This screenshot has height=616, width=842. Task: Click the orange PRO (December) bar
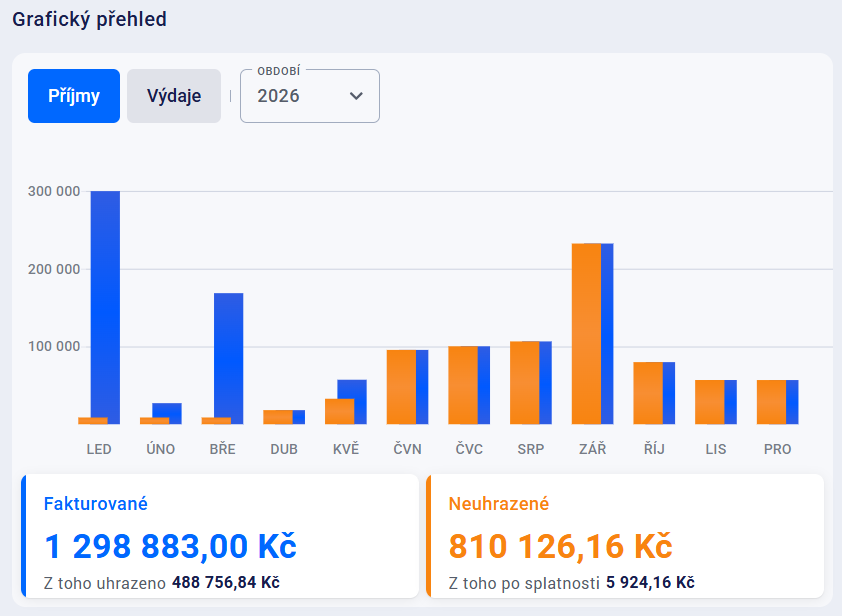(771, 402)
